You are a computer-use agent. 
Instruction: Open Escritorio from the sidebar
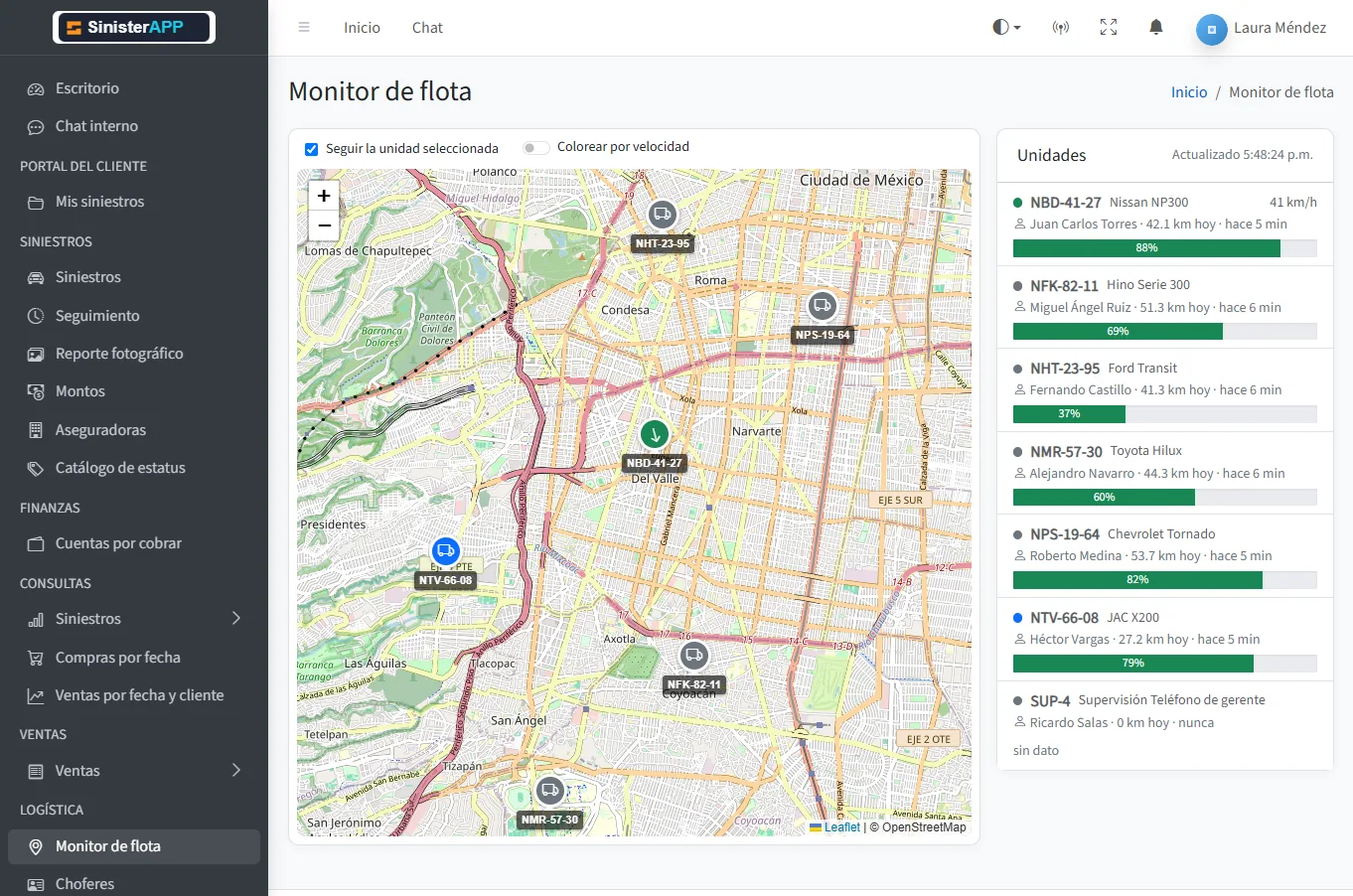pyautogui.click(x=134, y=88)
